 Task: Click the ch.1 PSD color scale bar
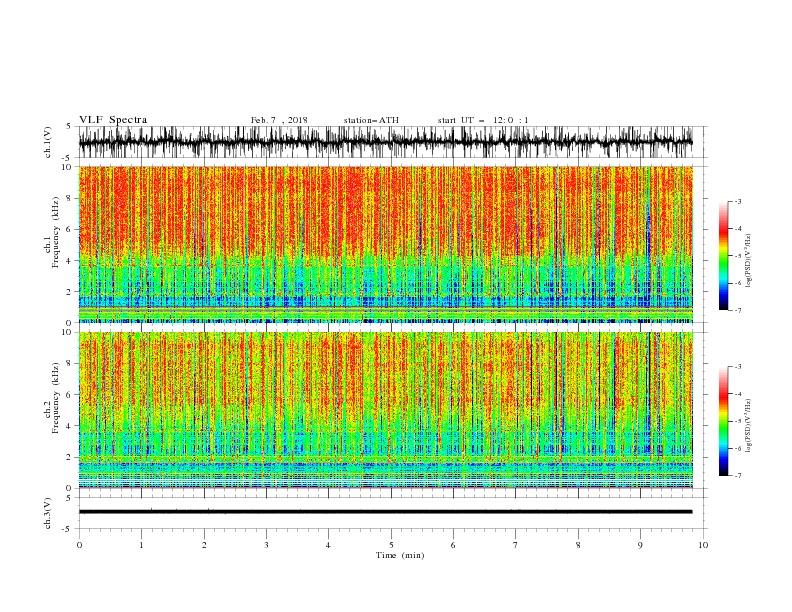[724, 256]
